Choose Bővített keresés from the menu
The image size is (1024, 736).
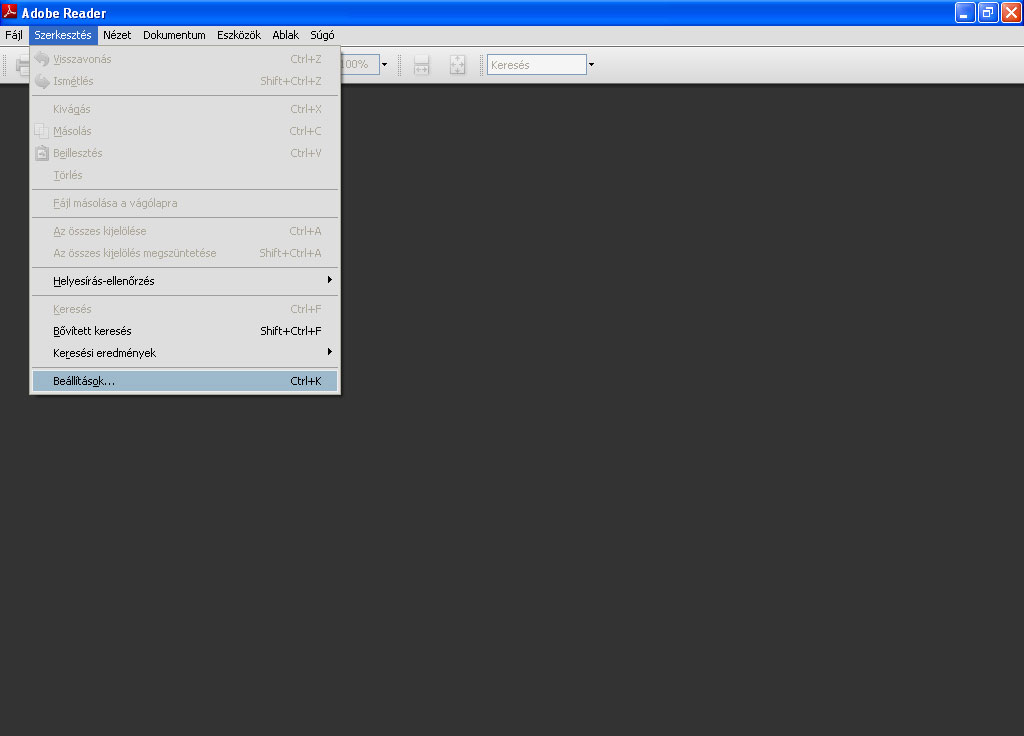pyautogui.click(x=185, y=331)
